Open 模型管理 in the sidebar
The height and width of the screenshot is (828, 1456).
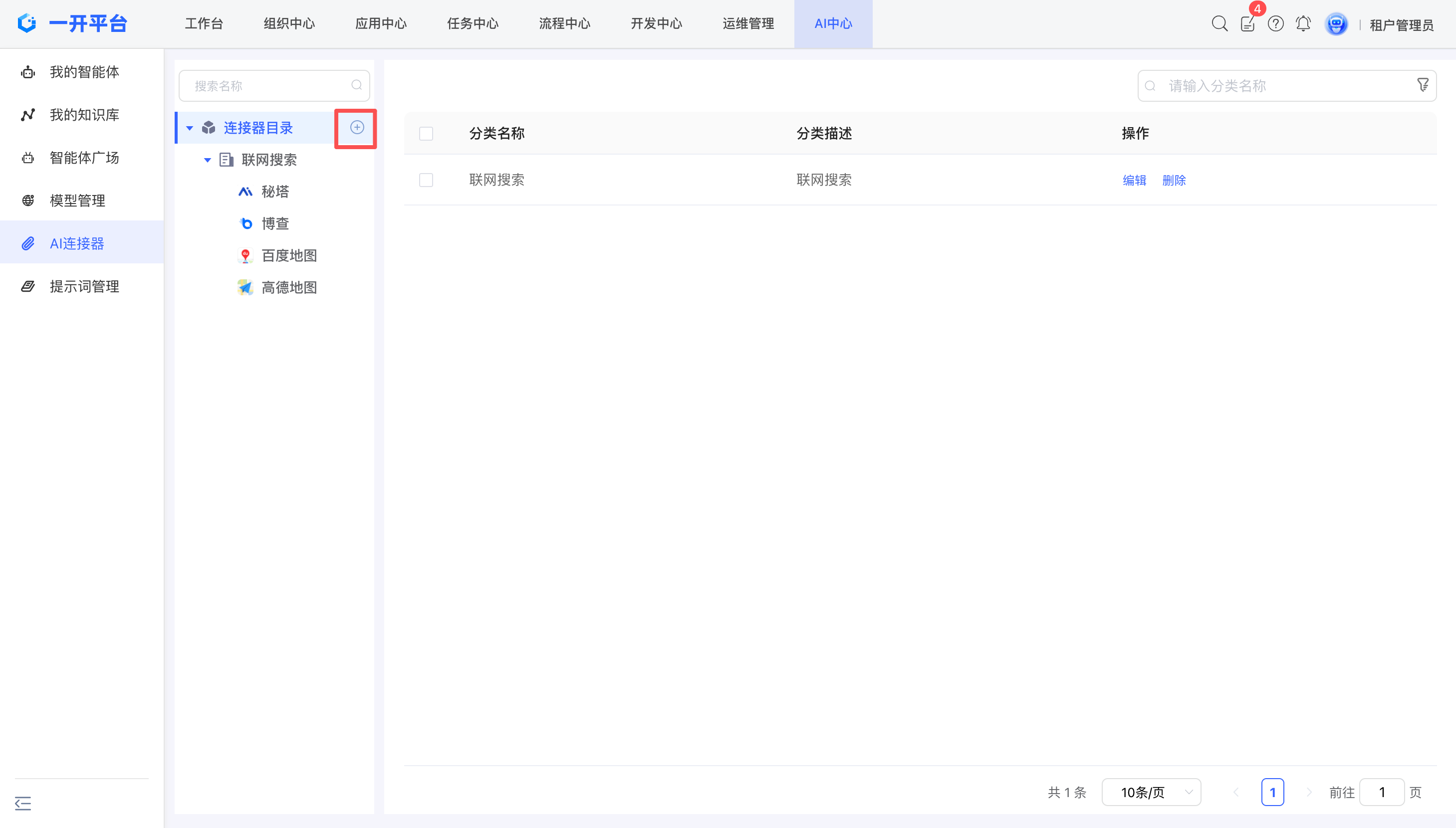click(77, 201)
